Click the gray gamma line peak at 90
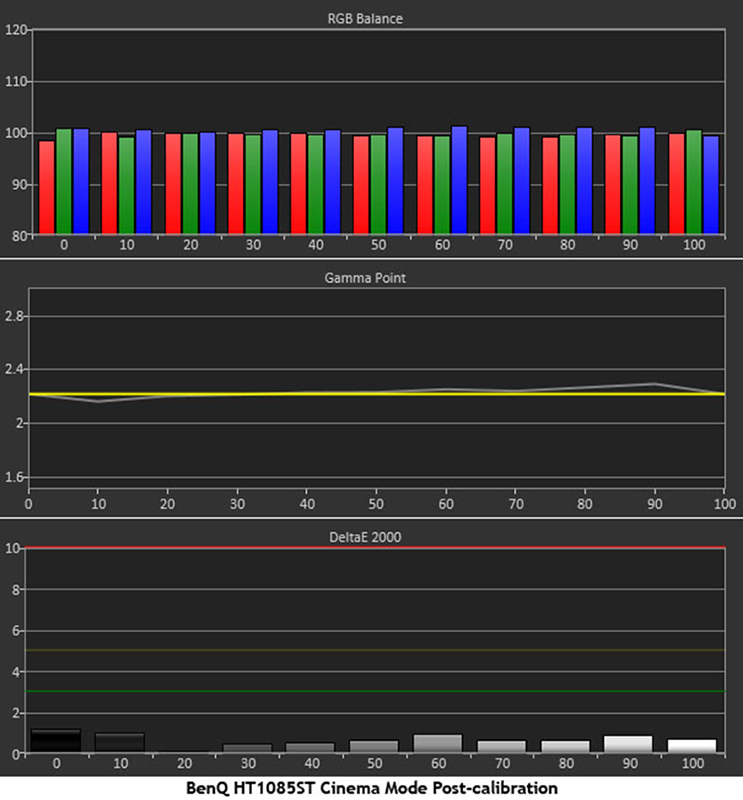 click(x=655, y=384)
